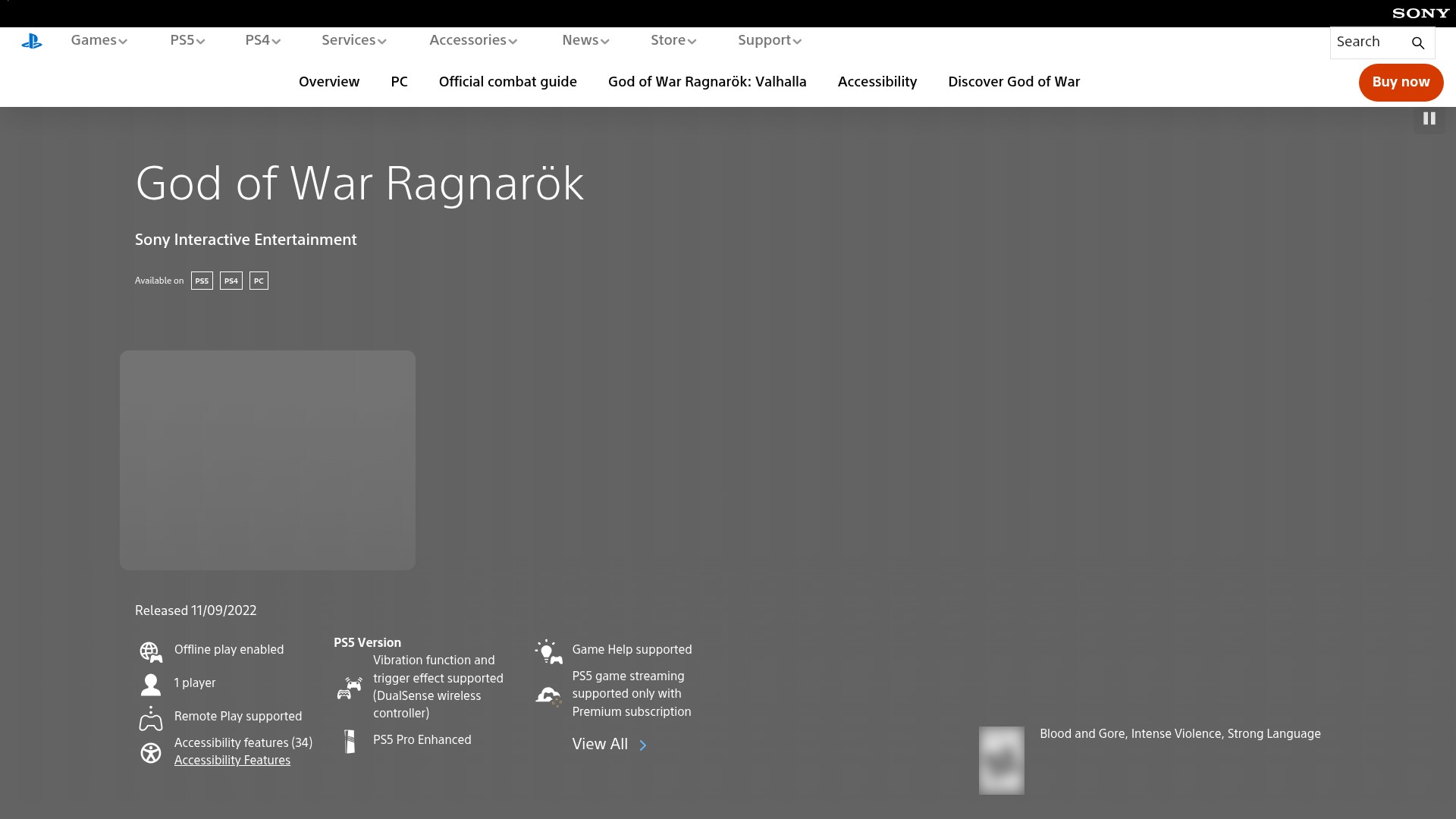Click the Available on label

pyautogui.click(x=159, y=281)
